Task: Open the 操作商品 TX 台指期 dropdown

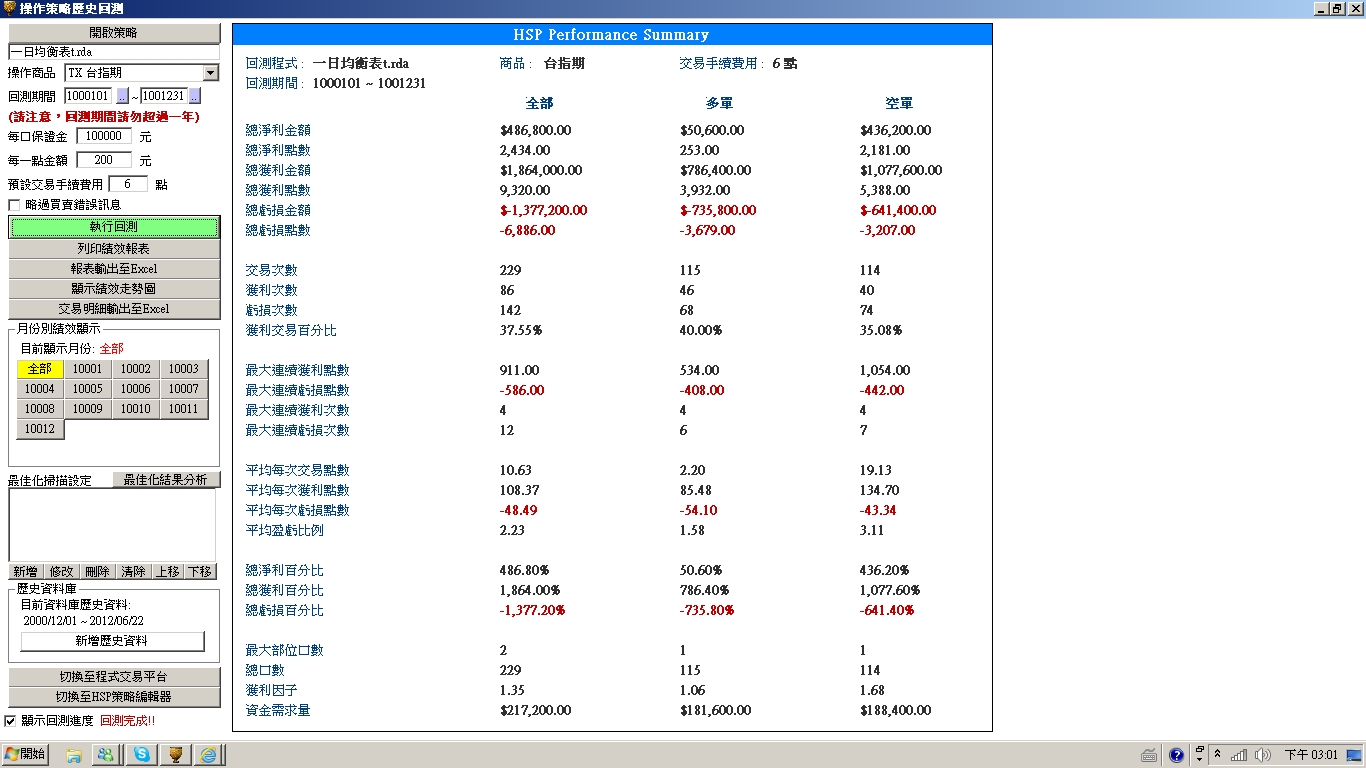Action: (x=210, y=73)
